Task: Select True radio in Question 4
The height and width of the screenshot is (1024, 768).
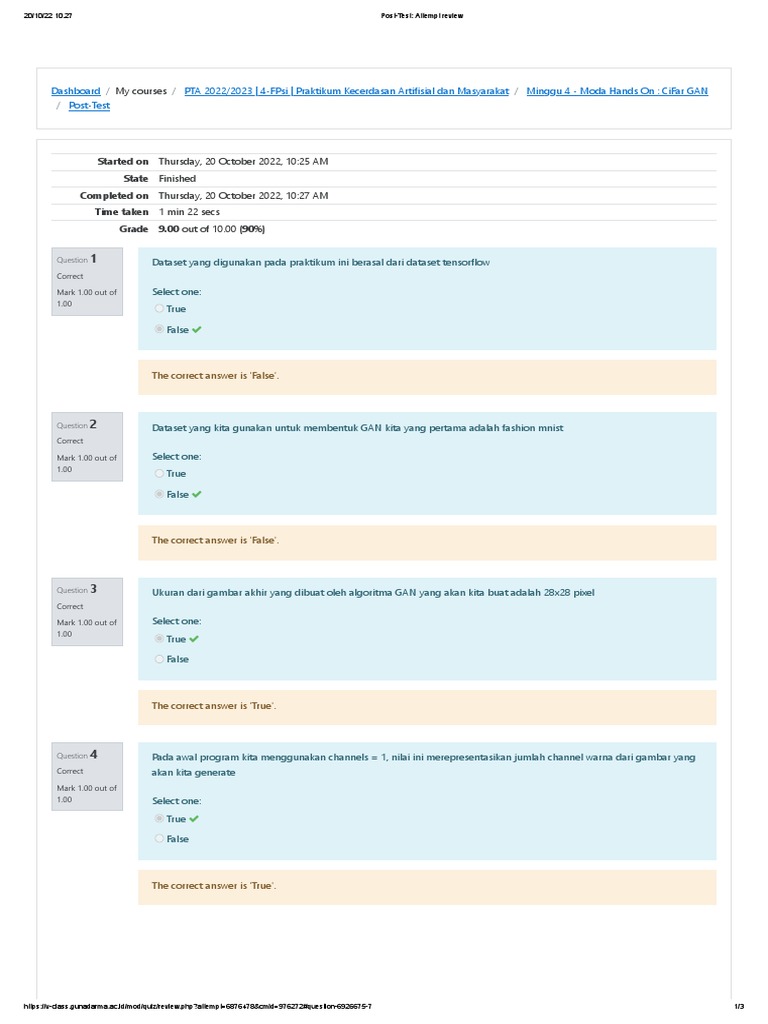Action: pos(159,819)
